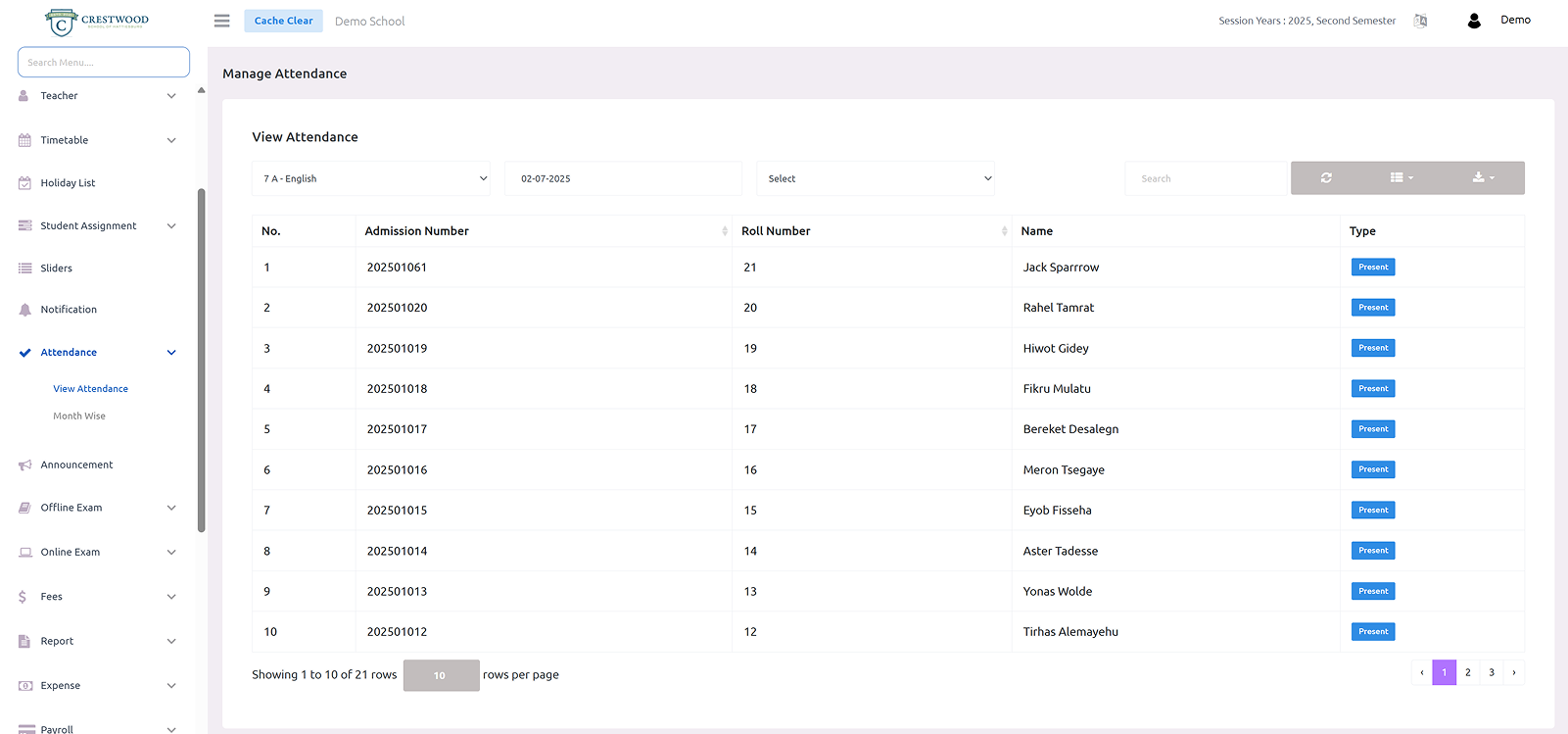Open Month Wise attendance view
1568x734 pixels.
[x=79, y=416]
